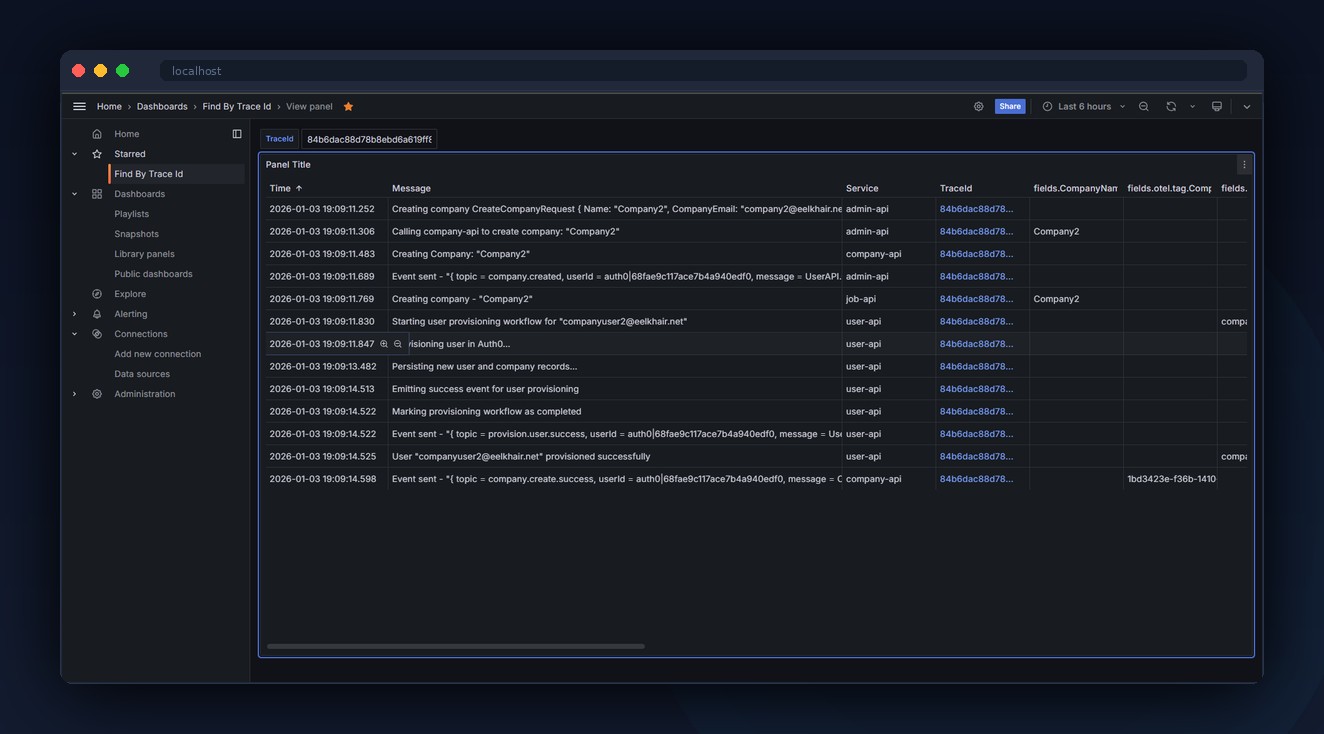Screen dimensions: 1324x734
Task: Open the Last 6 hours time picker
Action: (1083, 106)
